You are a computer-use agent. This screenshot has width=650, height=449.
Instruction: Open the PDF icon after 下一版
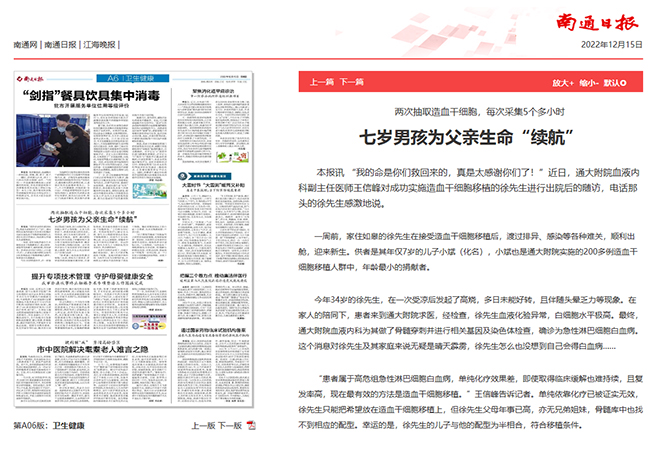coord(252,426)
